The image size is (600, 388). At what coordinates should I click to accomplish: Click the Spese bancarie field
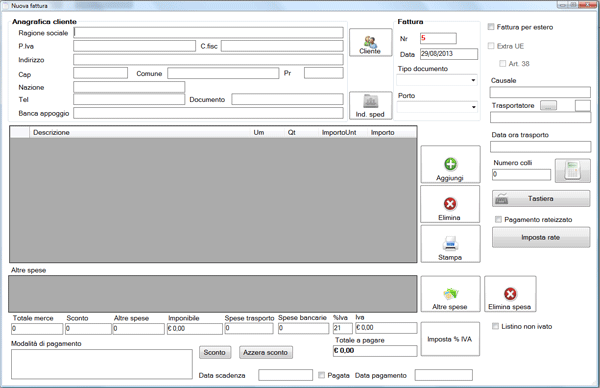[303, 328]
